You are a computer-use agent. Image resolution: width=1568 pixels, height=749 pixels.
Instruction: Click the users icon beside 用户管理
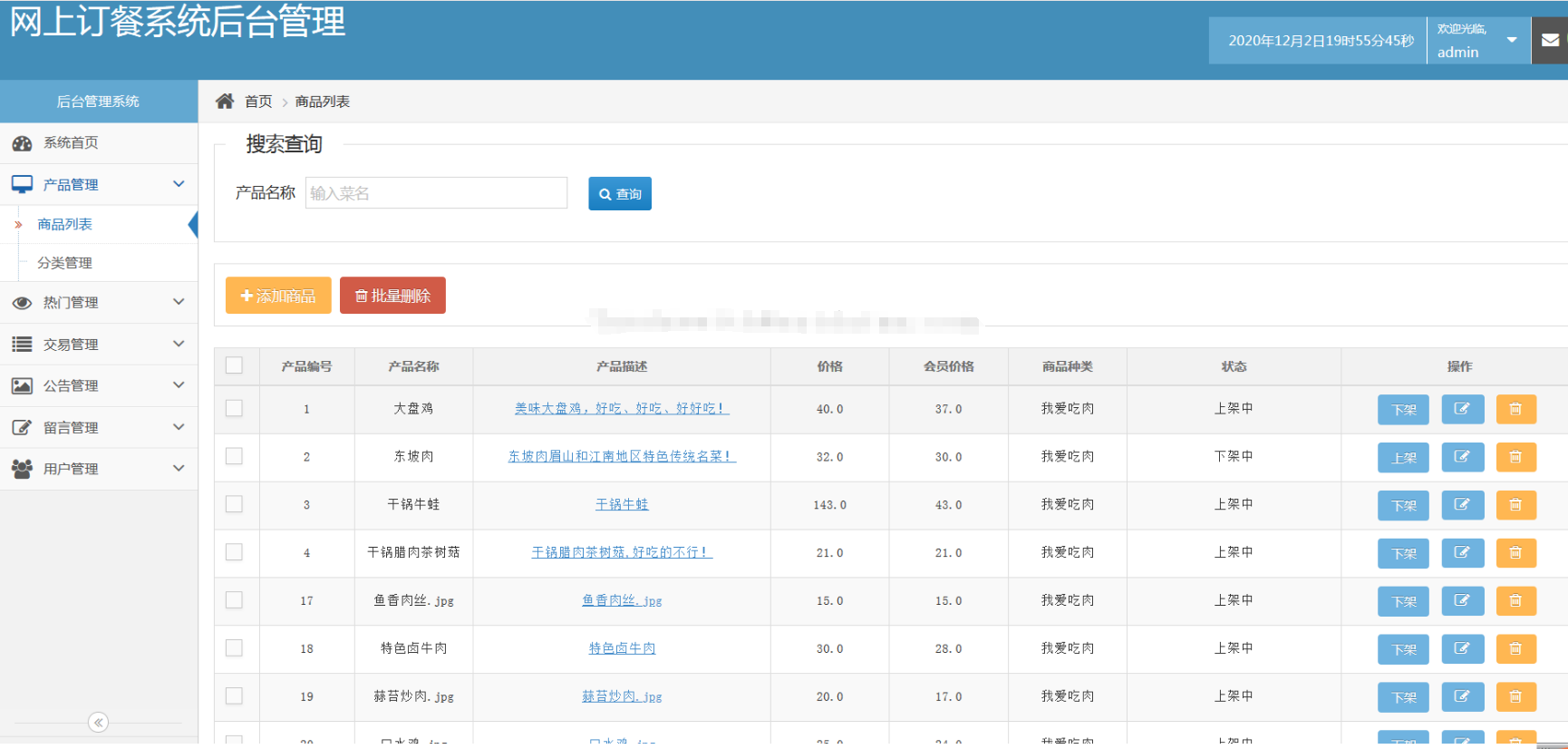pyautogui.click(x=22, y=469)
